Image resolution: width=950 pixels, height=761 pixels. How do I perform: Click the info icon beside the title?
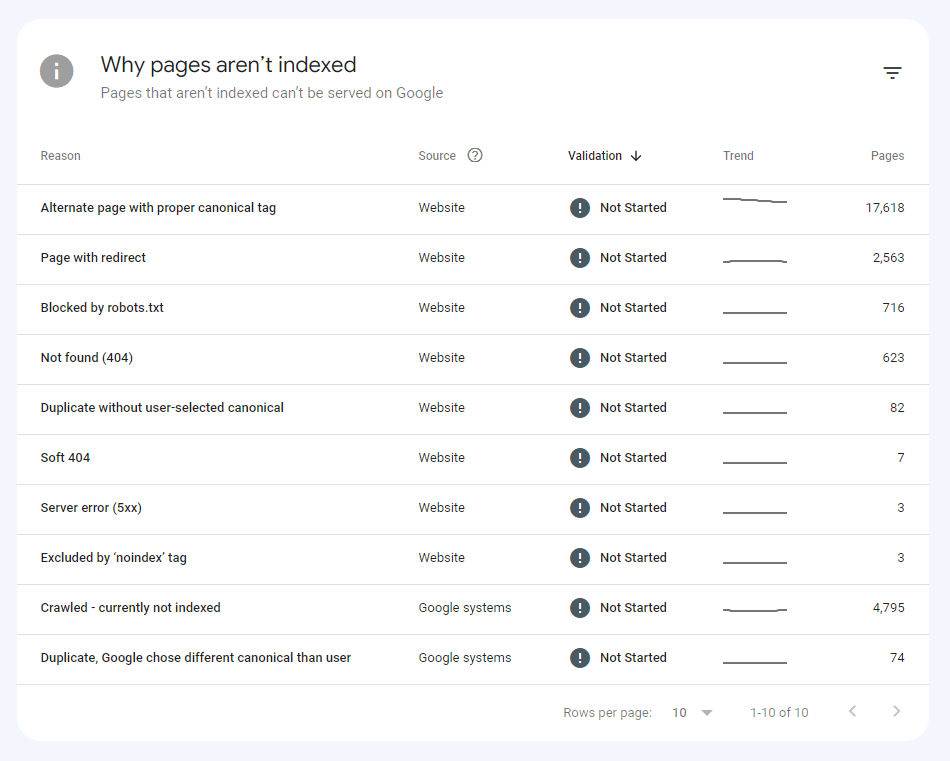[57, 71]
